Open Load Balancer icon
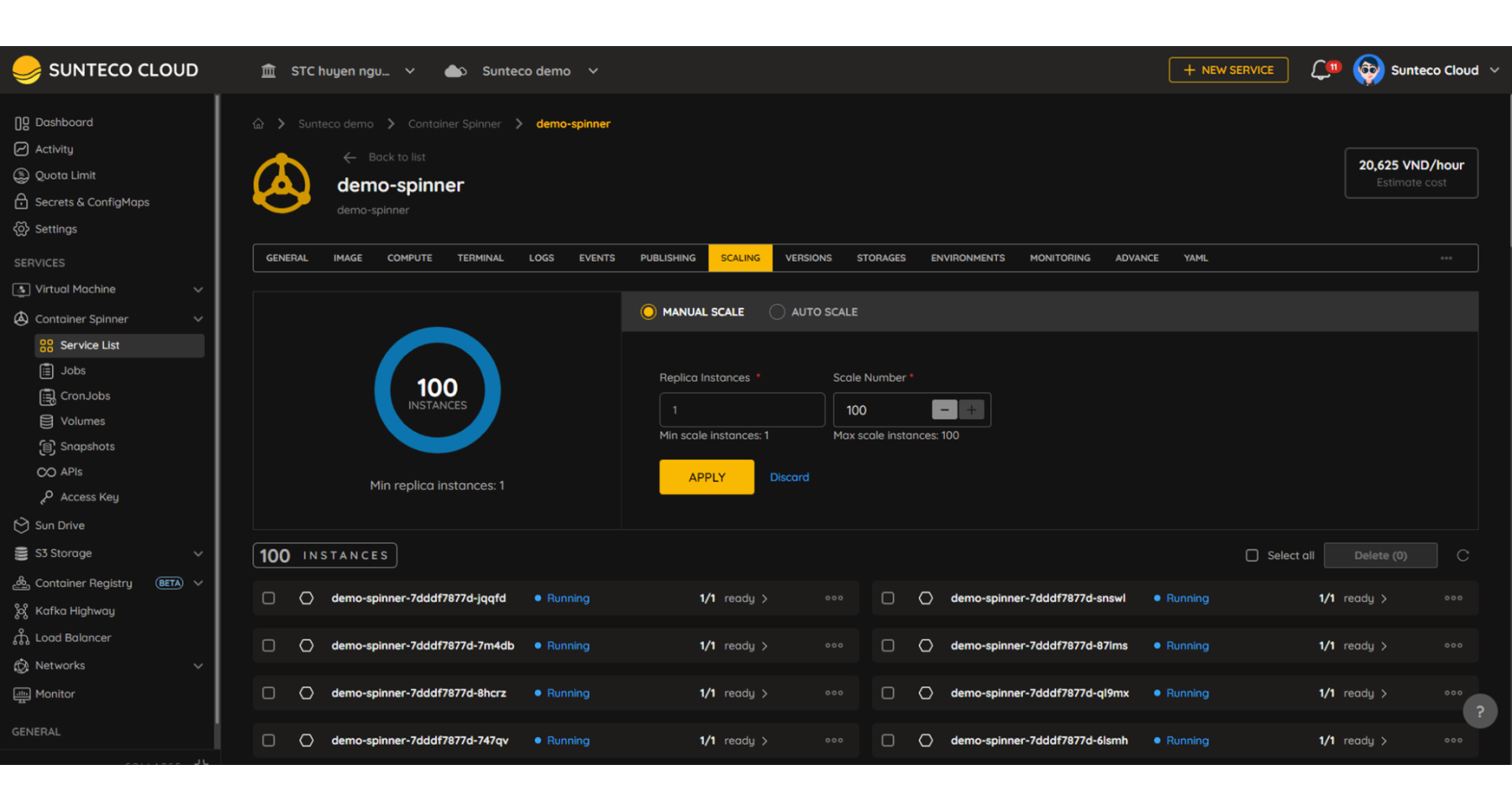The image size is (1512, 811). [22, 638]
